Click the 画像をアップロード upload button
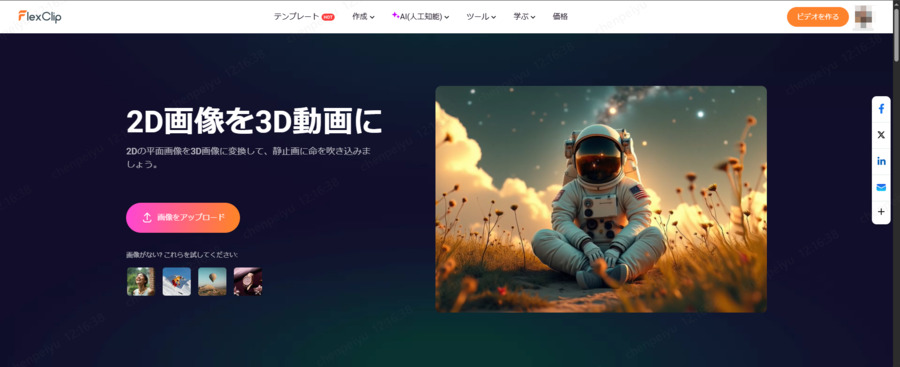 point(183,218)
